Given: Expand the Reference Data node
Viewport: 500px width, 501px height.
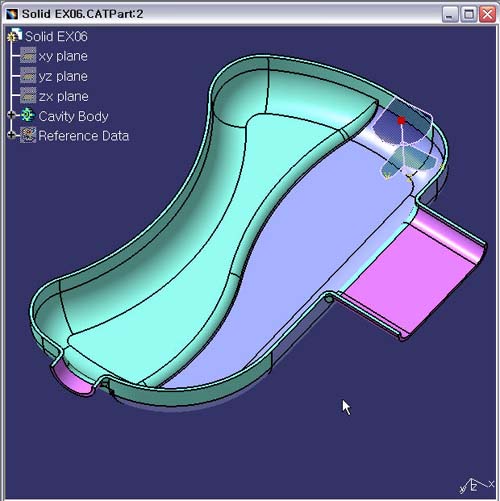Looking at the screenshot, I should (11, 135).
